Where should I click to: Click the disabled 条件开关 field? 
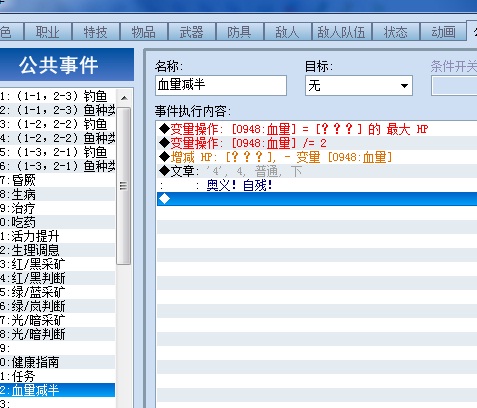454,86
